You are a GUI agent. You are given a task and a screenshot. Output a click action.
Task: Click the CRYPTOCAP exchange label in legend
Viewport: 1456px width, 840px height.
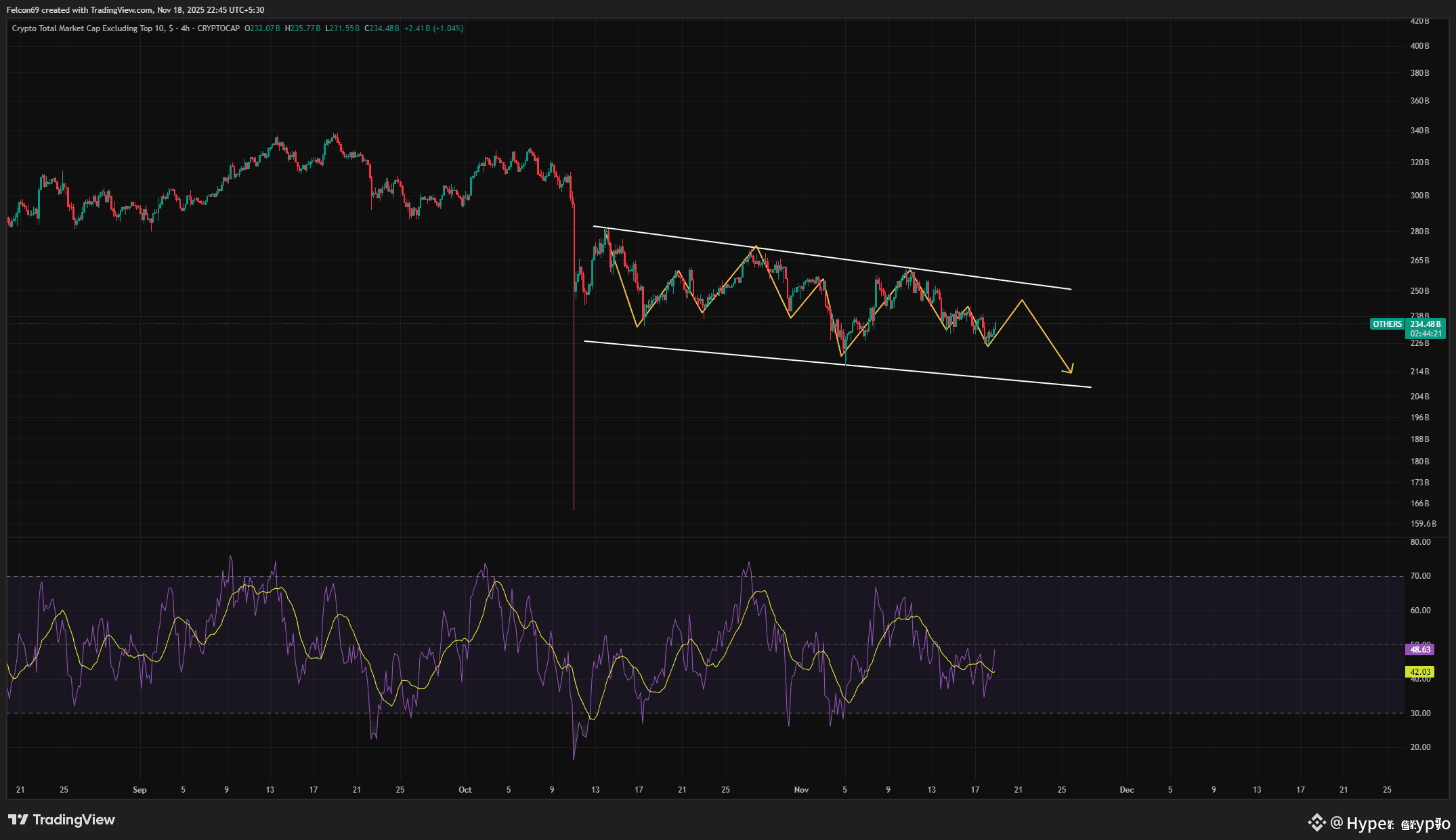pos(218,28)
